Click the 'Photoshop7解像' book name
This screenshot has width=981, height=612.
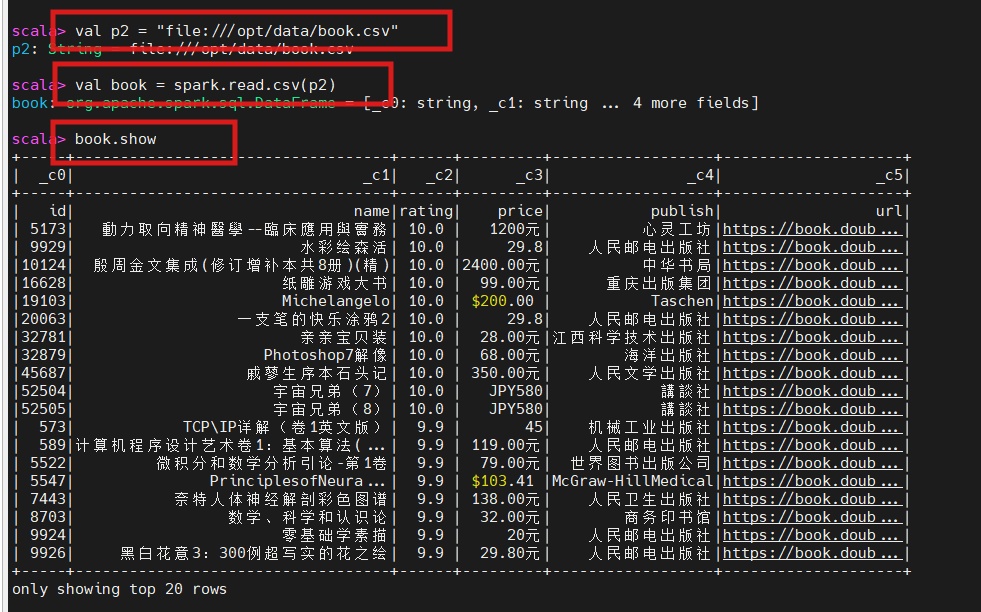[x=325, y=356]
